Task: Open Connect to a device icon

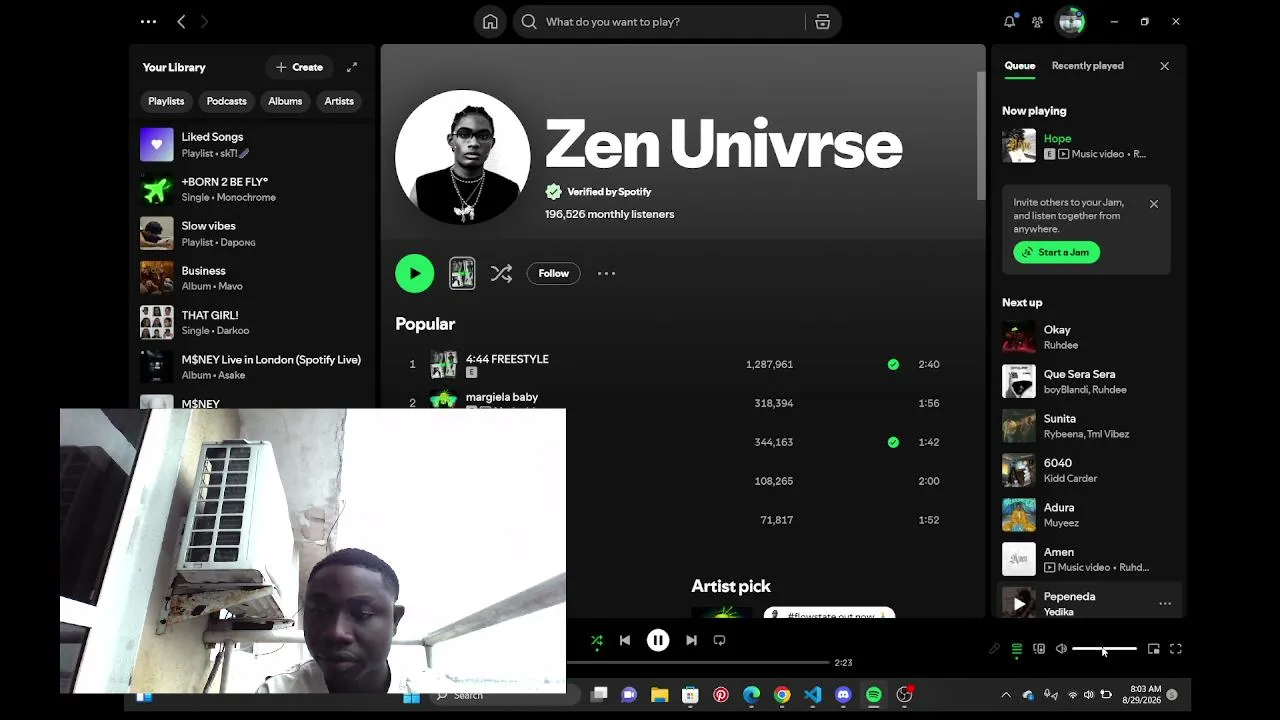Action: (x=1039, y=649)
